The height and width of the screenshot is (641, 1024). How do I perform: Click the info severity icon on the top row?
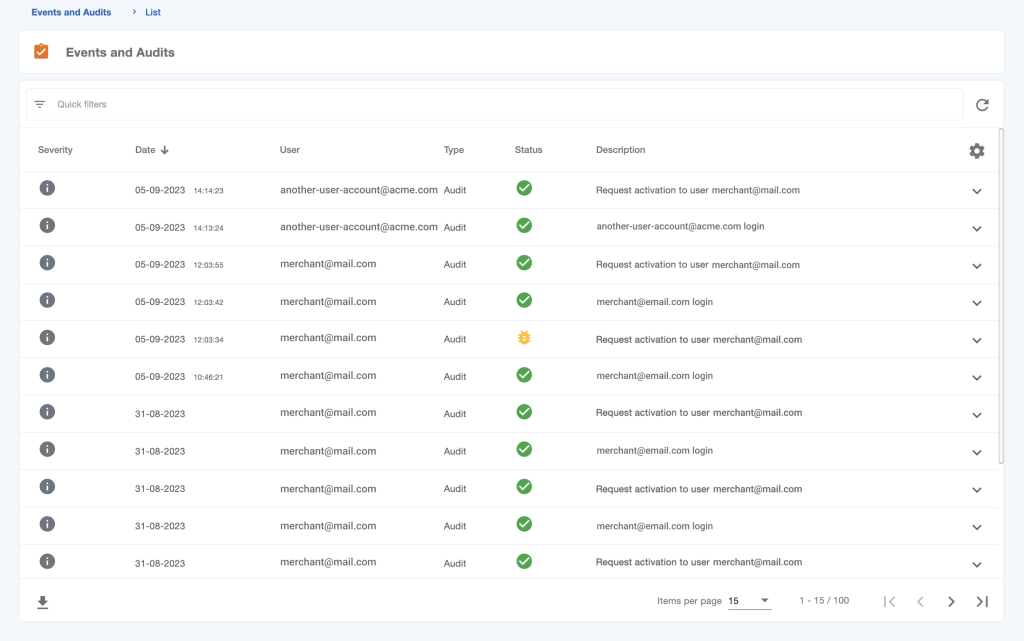click(x=47, y=187)
